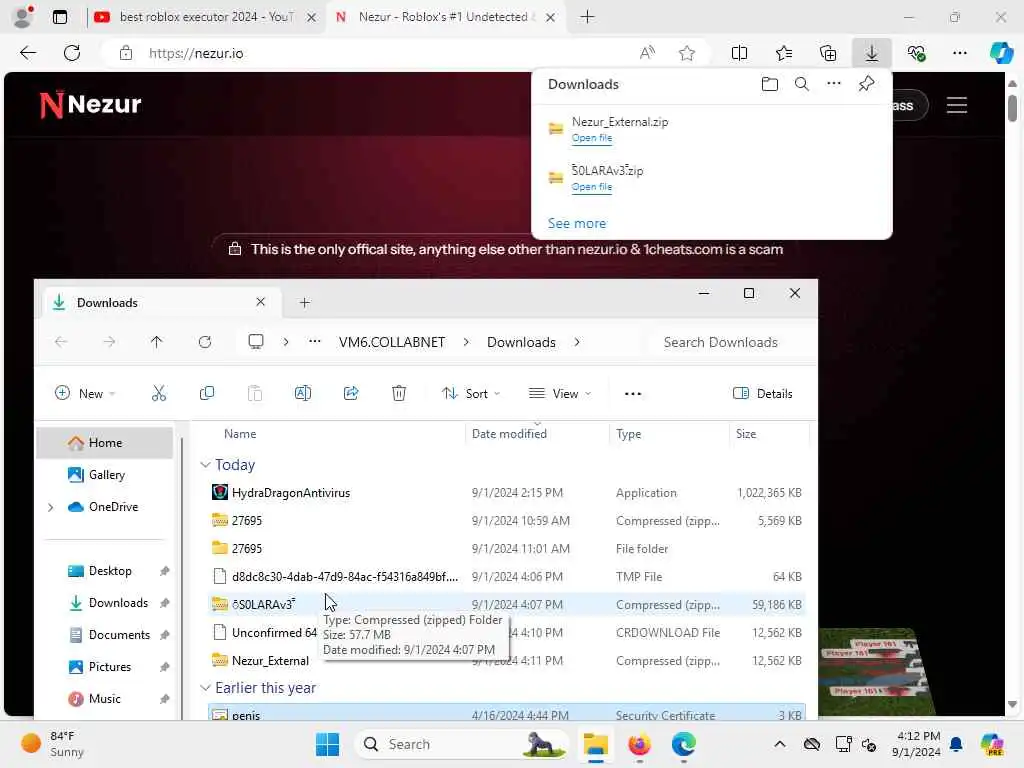This screenshot has width=1024, height=768.
Task: Click Delete trash icon in File Explorer
Action: pos(399,393)
